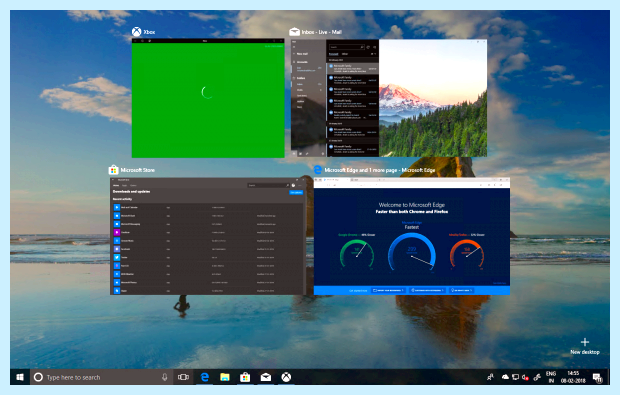Close Task View via its taskbar icon
Image resolution: width=620 pixels, height=395 pixels.
pos(183,377)
